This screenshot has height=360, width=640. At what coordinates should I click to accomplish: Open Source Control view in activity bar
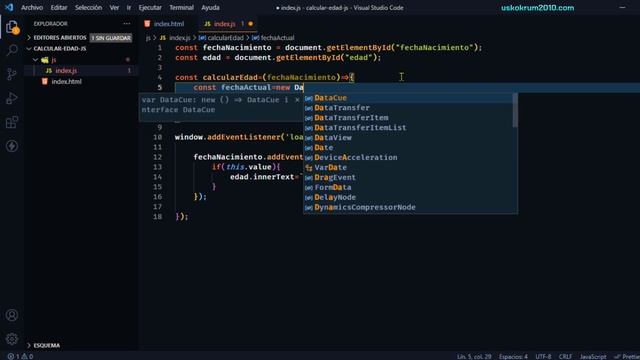click(x=12, y=74)
